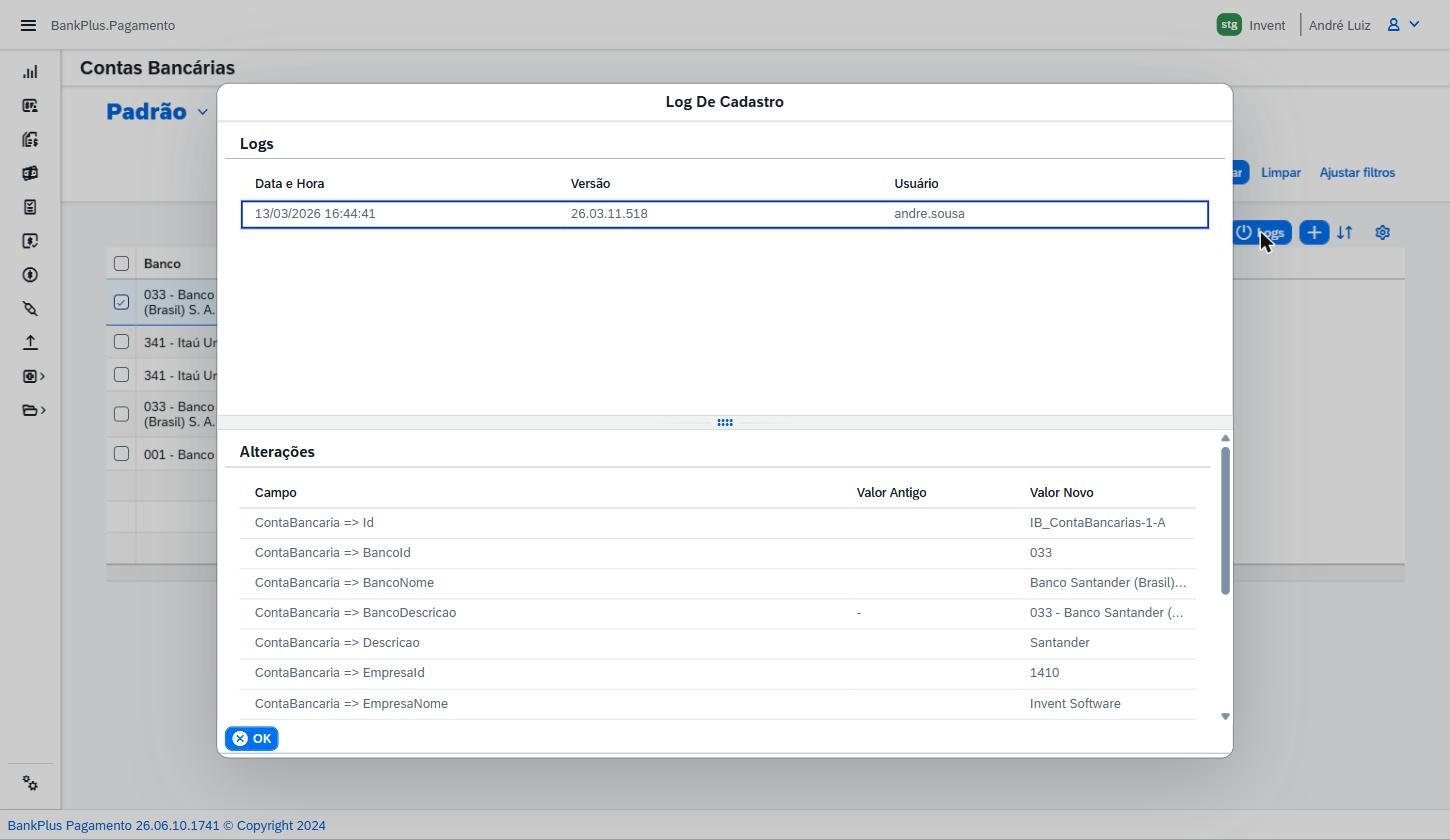Click the bottom sidebar gears configuration icon
The width and height of the screenshot is (1450, 840).
30,784
